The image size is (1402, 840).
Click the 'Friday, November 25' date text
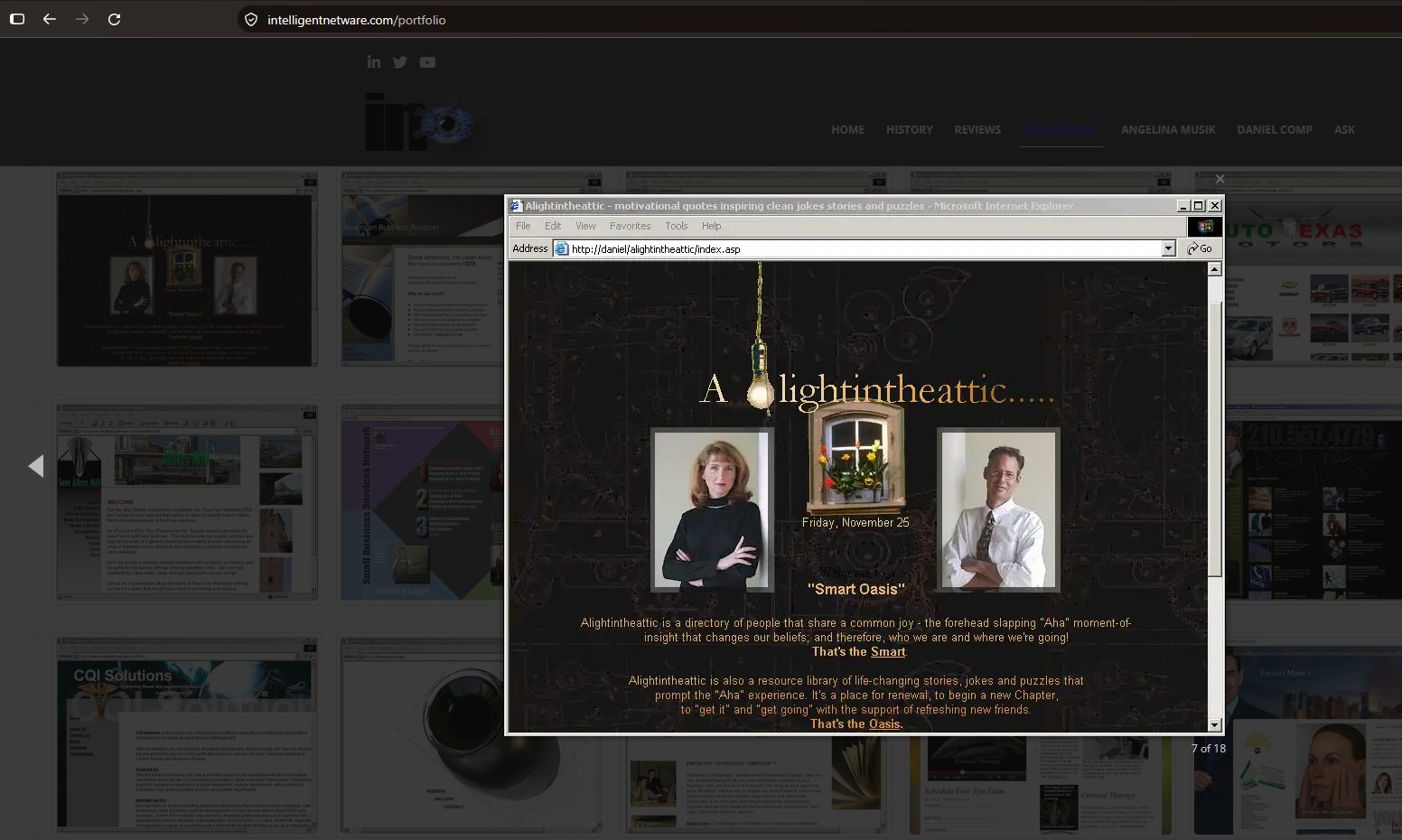(x=855, y=523)
